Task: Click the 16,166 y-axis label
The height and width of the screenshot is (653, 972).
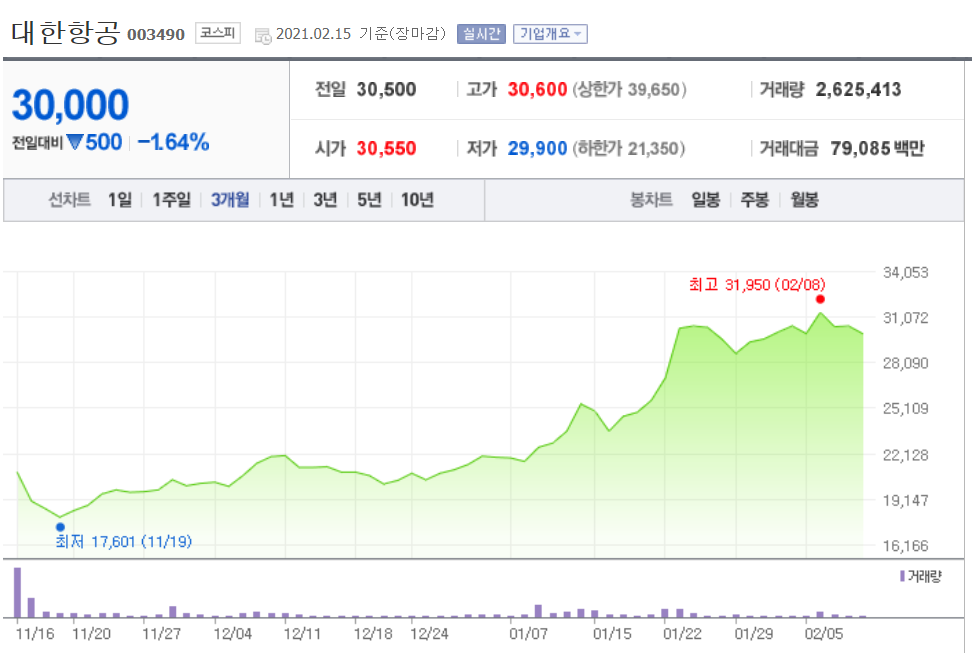Action: [x=906, y=546]
